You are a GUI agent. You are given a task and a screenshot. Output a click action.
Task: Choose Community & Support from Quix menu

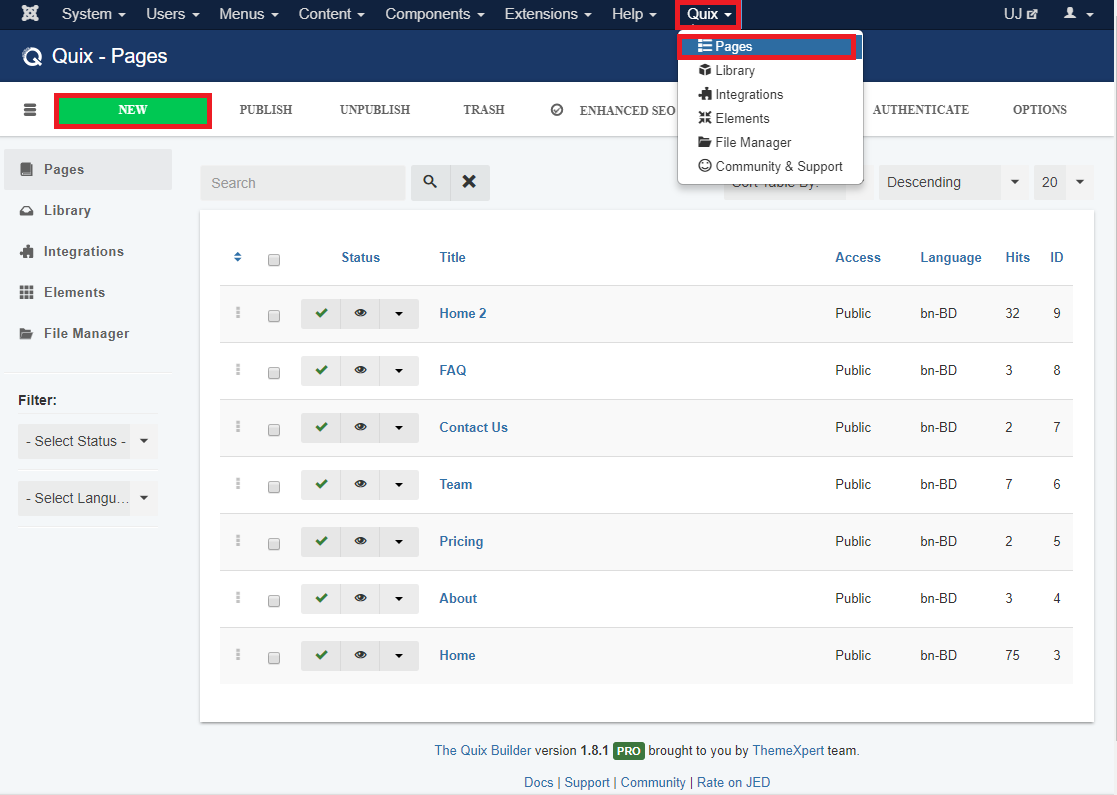[770, 167]
